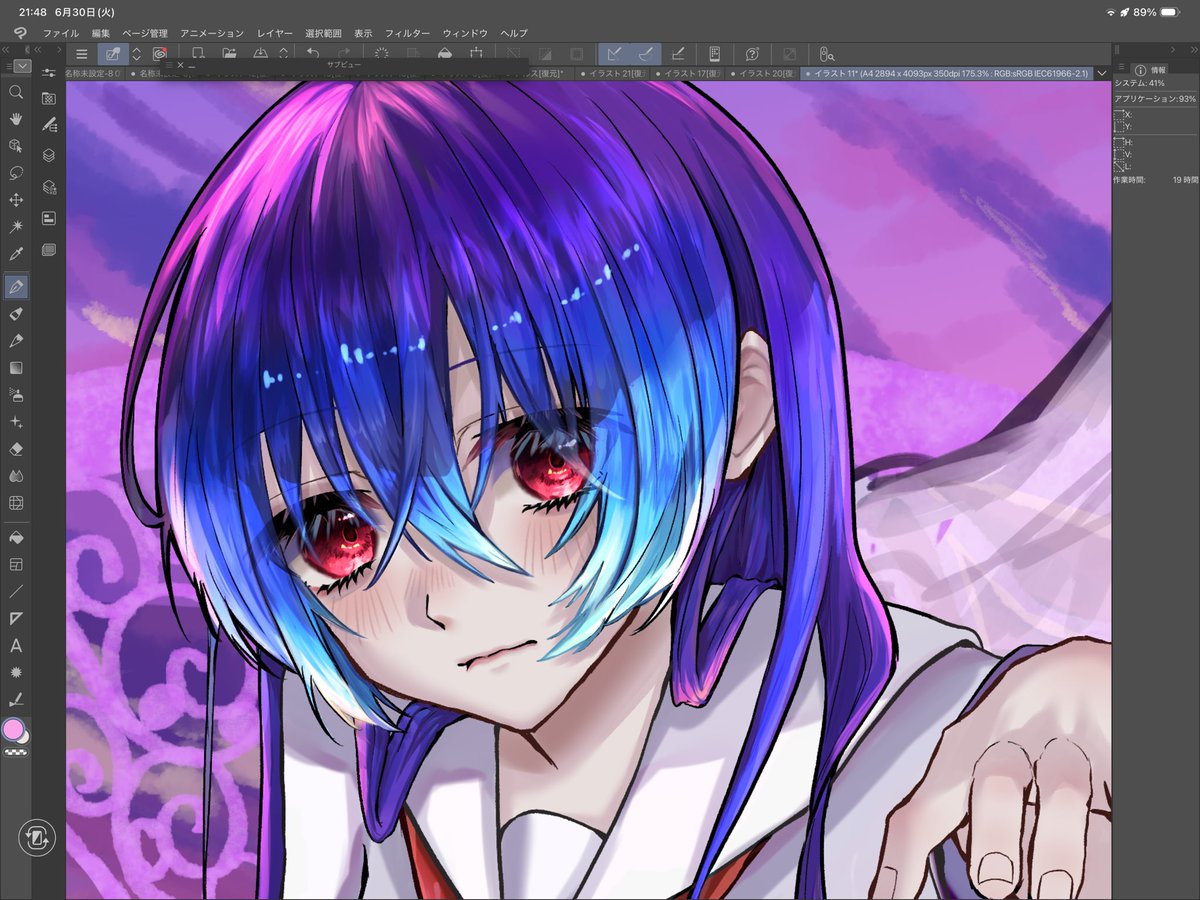Select the Fill bucket tool
1200x900 pixels.
click(x=16, y=537)
